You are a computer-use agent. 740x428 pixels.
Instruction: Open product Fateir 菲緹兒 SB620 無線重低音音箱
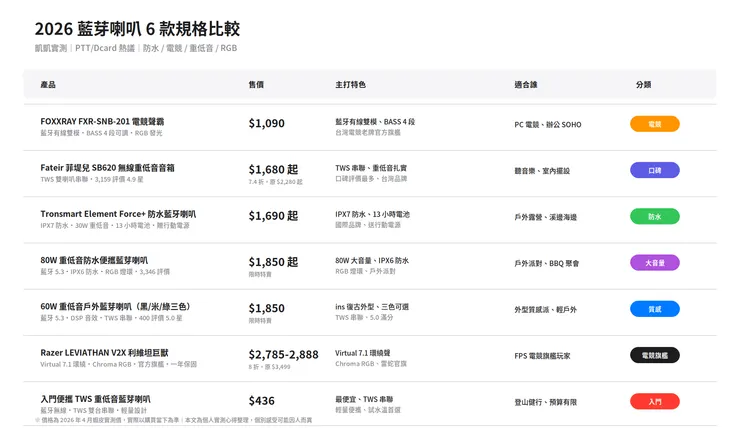(108, 168)
